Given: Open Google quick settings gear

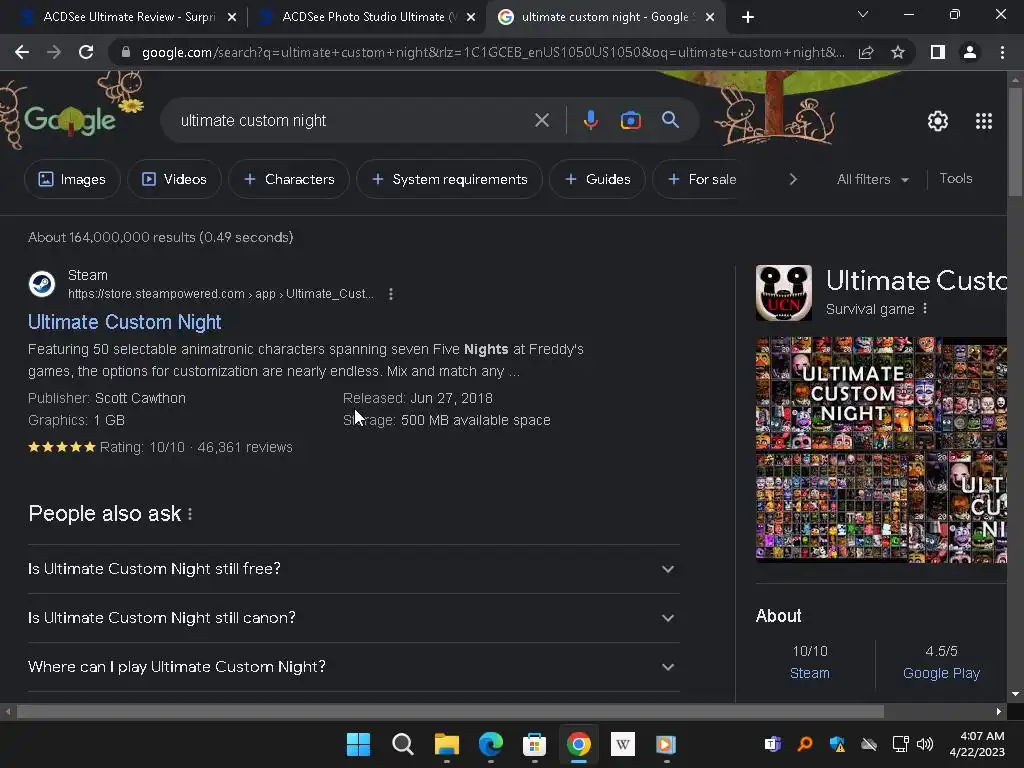Looking at the screenshot, I should tap(938, 121).
